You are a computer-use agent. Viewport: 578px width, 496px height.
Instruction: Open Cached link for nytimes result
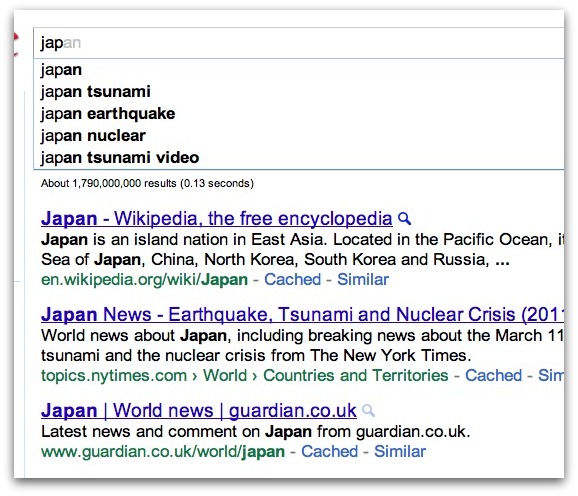494,376
